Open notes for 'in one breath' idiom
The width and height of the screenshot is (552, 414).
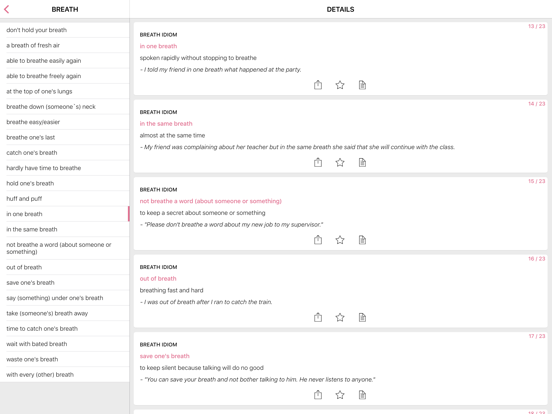point(362,85)
